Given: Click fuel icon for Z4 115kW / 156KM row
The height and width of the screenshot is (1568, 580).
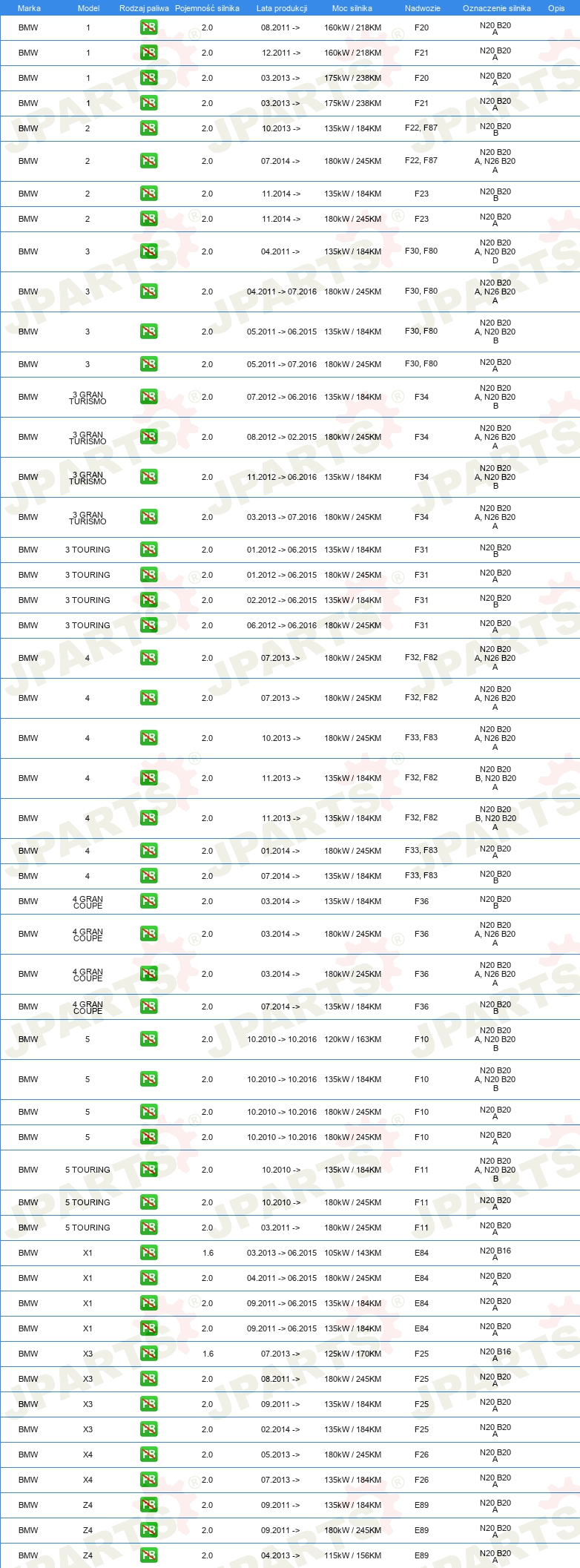Looking at the screenshot, I should pos(148,1555).
